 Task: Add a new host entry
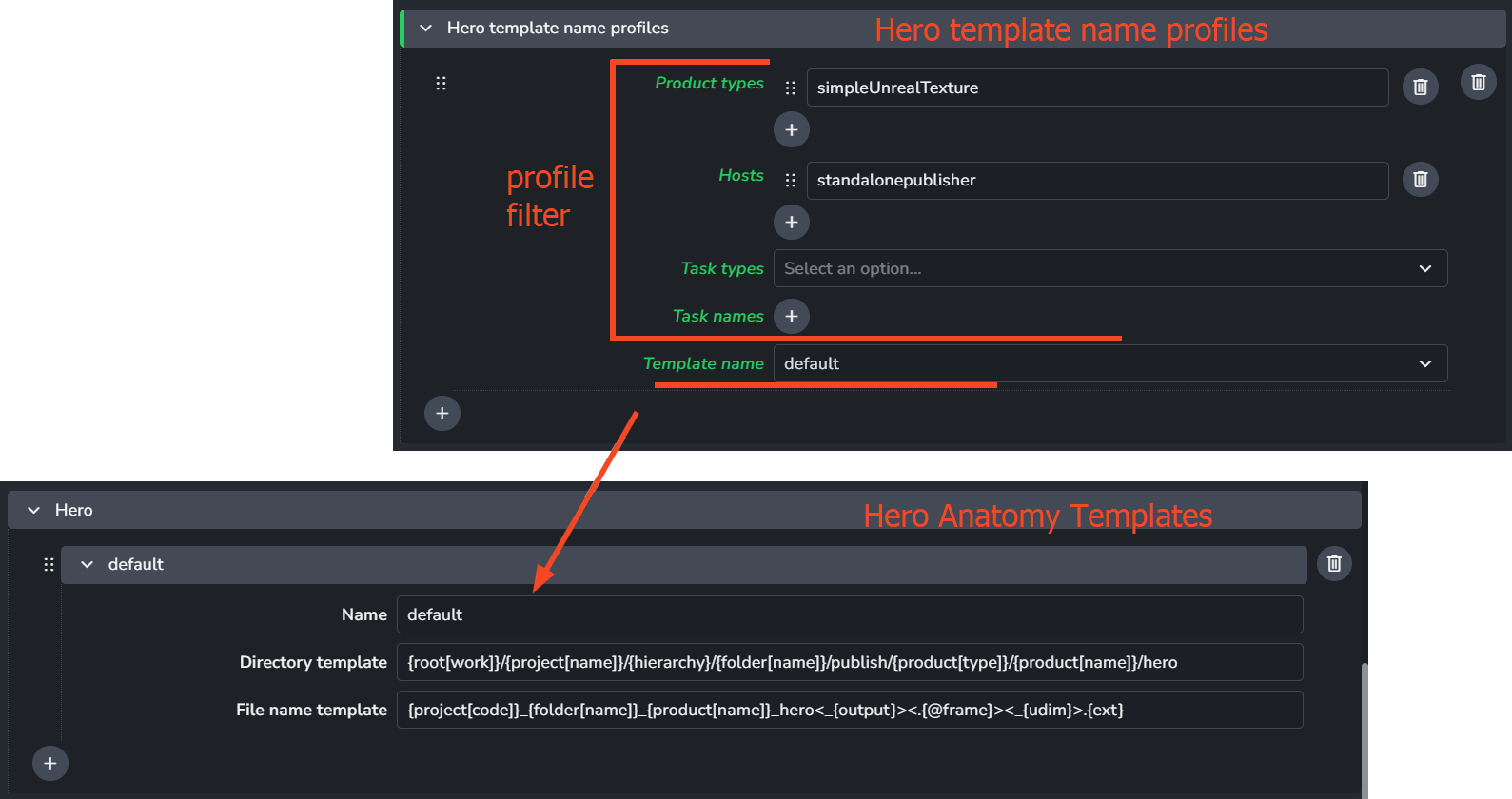(791, 223)
